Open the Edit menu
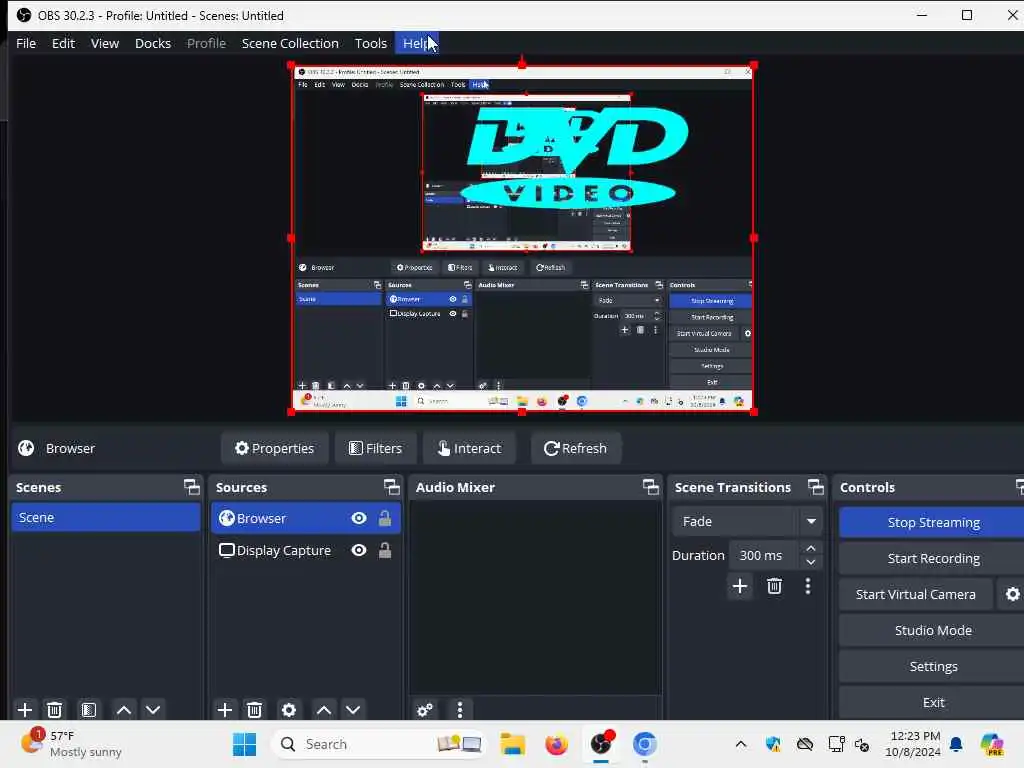The height and width of the screenshot is (768, 1024). point(63,43)
